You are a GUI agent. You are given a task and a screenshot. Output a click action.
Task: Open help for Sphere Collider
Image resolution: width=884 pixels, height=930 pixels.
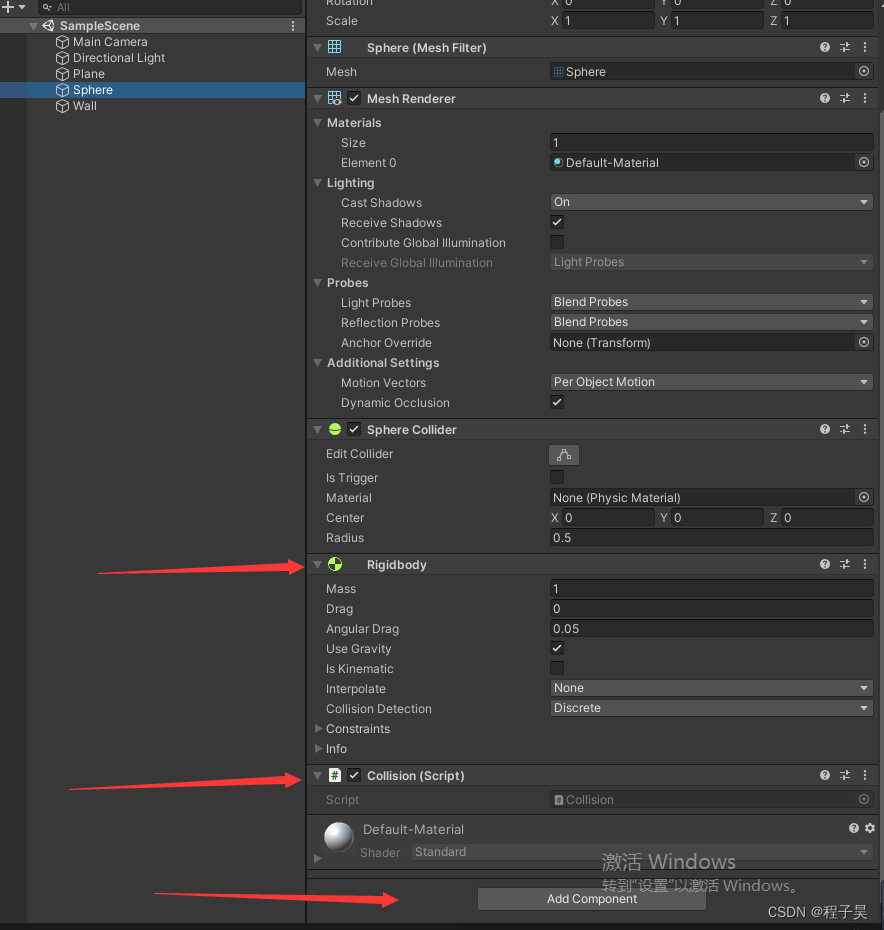[825, 429]
